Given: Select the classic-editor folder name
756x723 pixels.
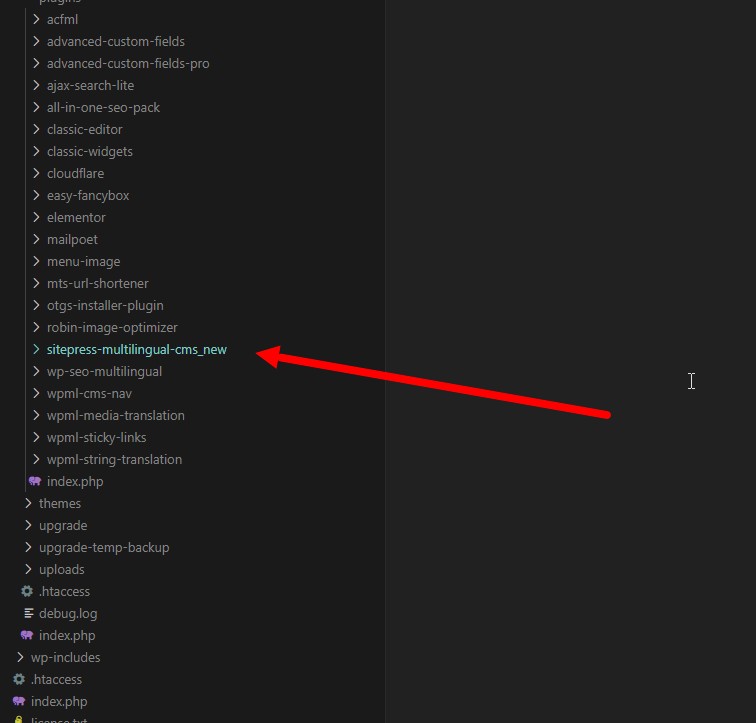Looking at the screenshot, I should click(85, 129).
